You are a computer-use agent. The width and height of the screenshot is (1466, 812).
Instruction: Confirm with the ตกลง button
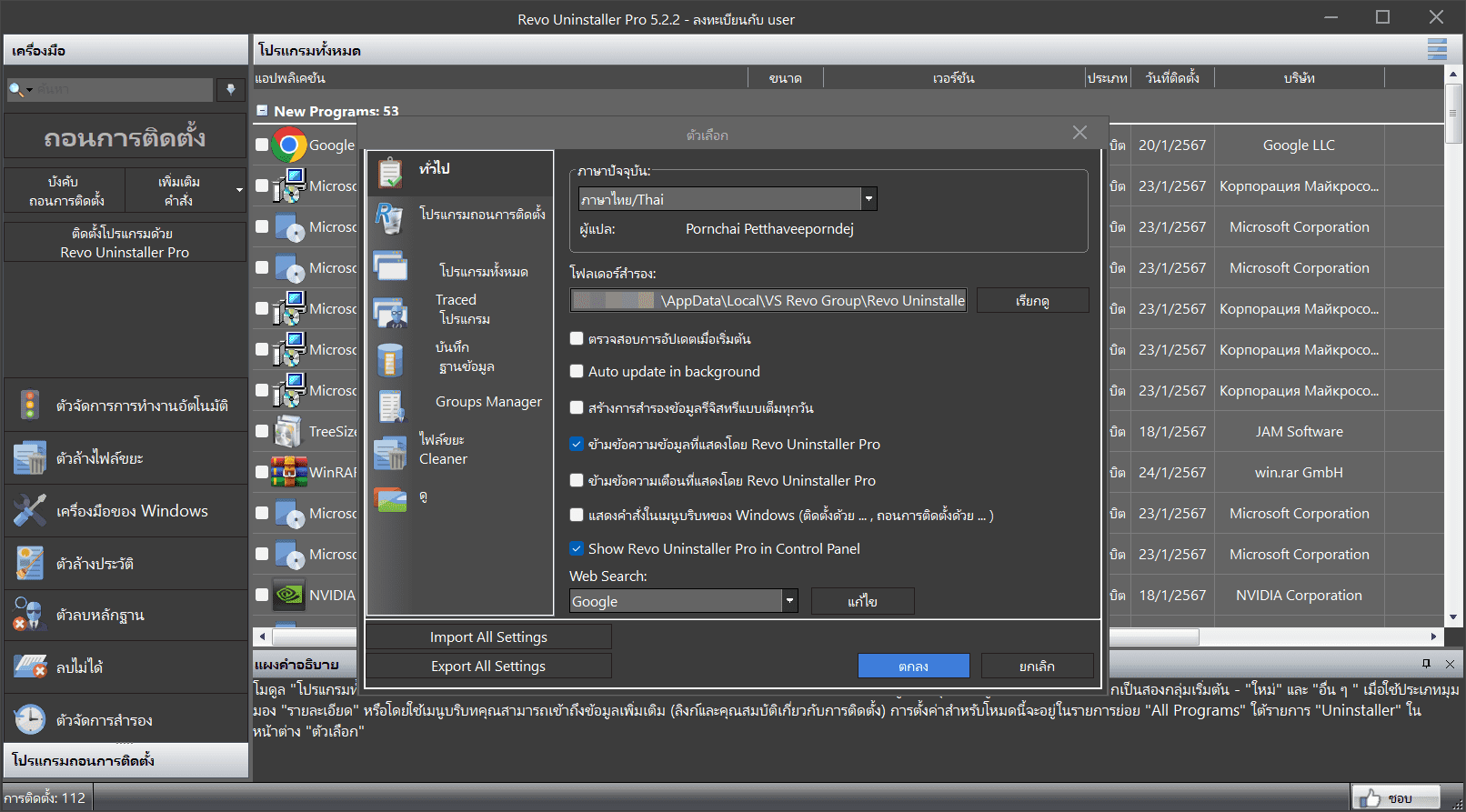tap(913, 666)
